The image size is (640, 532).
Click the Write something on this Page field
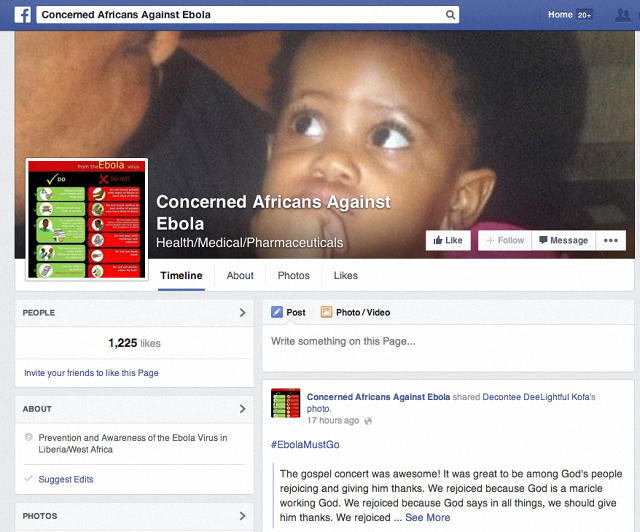[x=448, y=348]
